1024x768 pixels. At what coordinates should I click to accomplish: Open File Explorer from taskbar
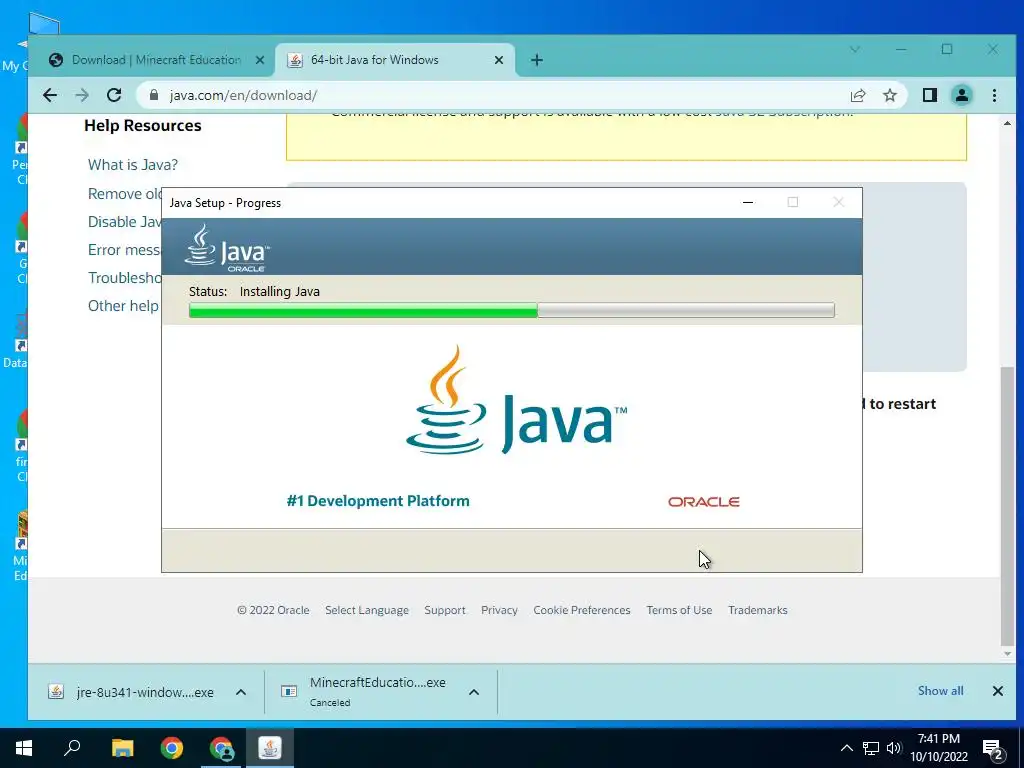coord(122,748)
